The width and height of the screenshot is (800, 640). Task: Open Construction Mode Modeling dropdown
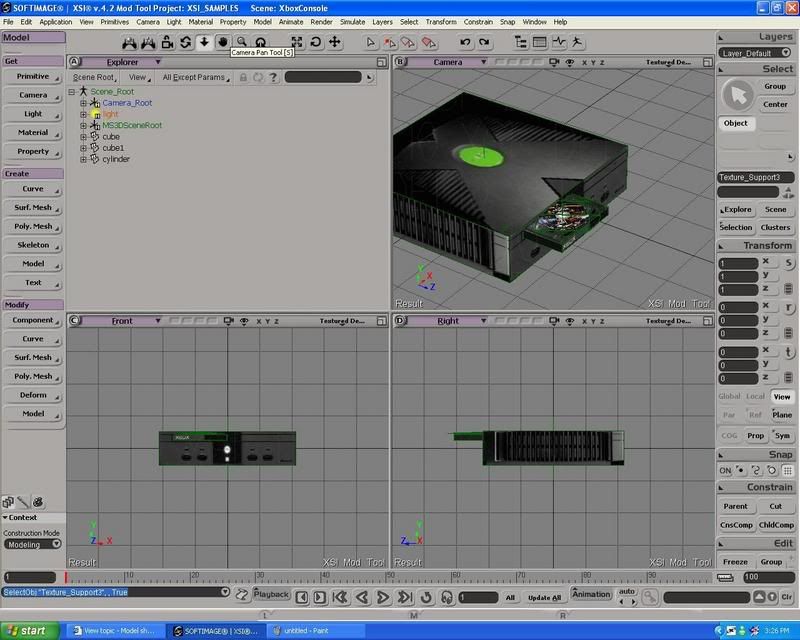click(33, 545)
